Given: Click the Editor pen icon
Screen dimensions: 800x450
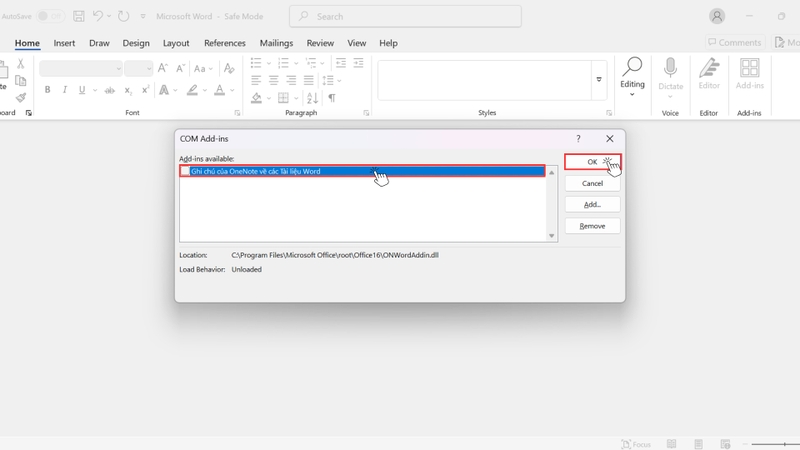Looking at the screenshot, I should point(709,74).
